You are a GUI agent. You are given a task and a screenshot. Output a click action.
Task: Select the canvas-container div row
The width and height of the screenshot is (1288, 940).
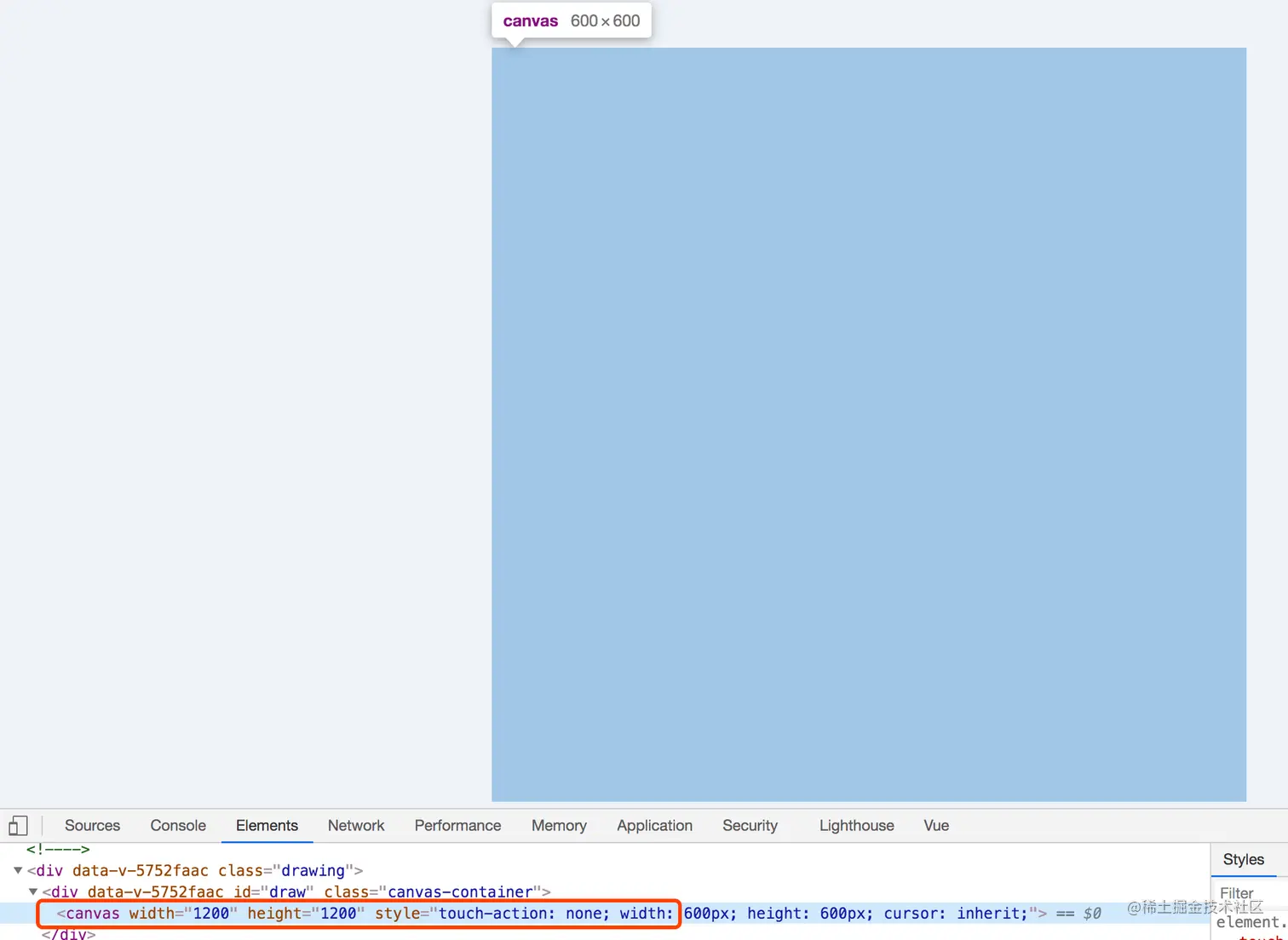604,891
